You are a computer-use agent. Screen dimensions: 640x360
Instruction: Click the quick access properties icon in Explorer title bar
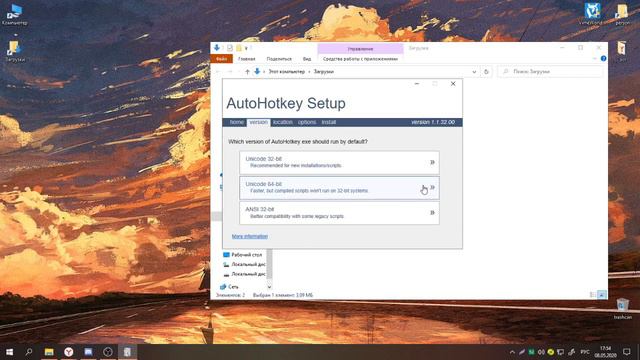coord(230,48)
